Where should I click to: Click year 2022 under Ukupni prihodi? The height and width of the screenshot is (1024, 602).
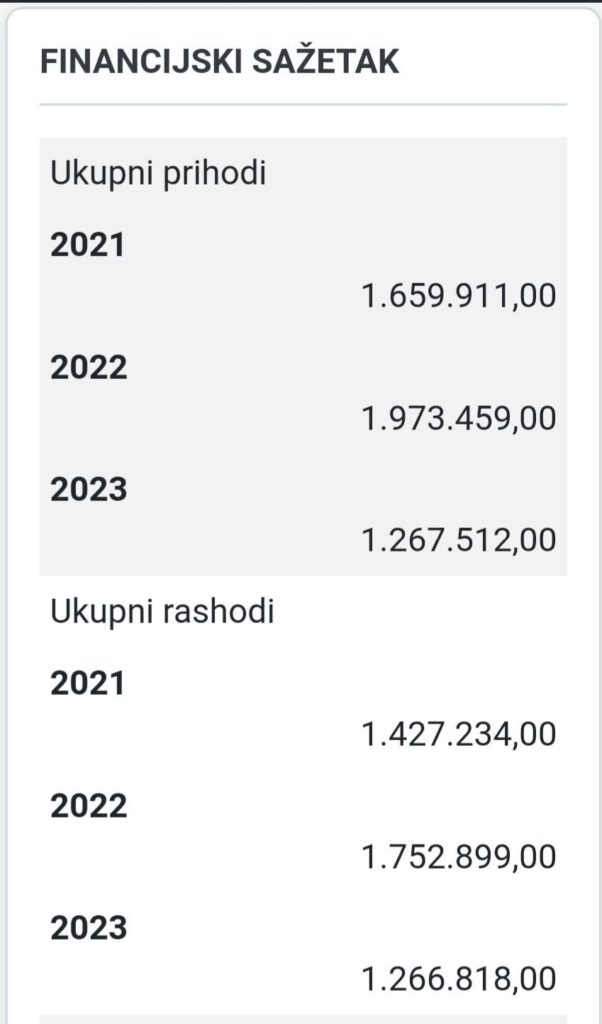pyautogui.click(x=89, y=368)
